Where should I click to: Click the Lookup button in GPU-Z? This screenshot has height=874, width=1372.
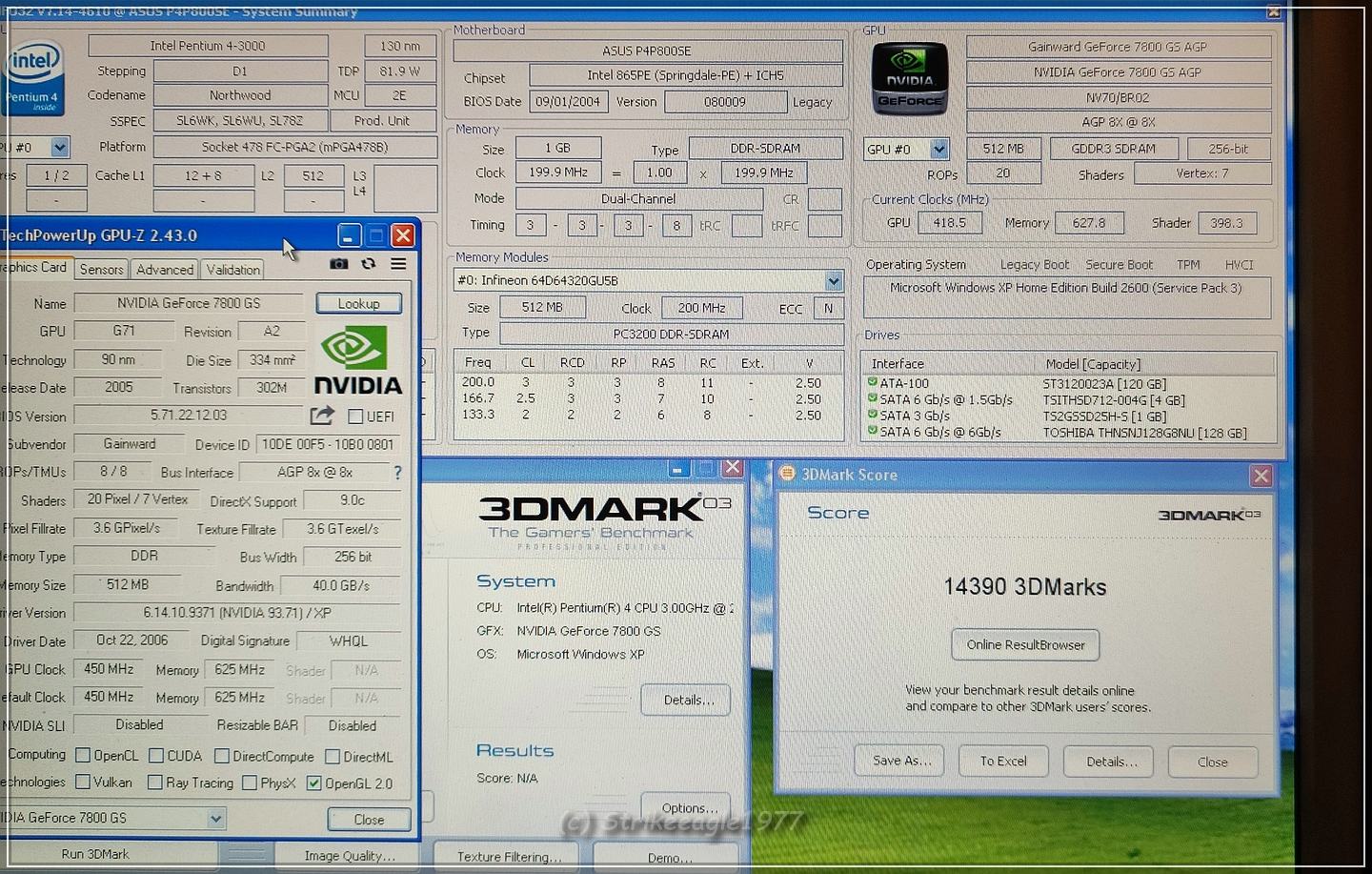click(x=358, y=303)
